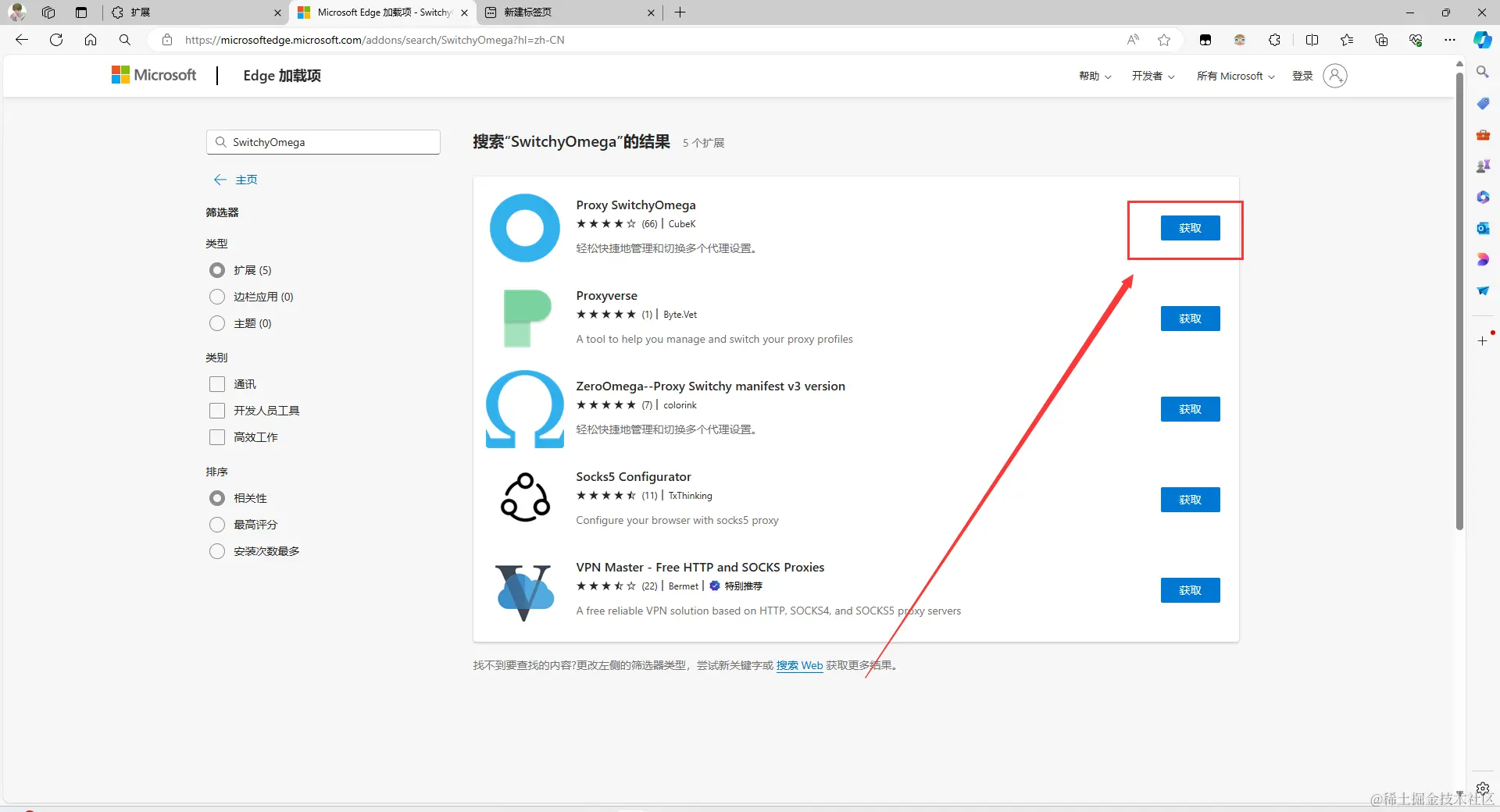Select the 边栏应用 (0) type filter
This screenshot has height=812, width=1500.
pyautogui.click(x=217, y=297)
